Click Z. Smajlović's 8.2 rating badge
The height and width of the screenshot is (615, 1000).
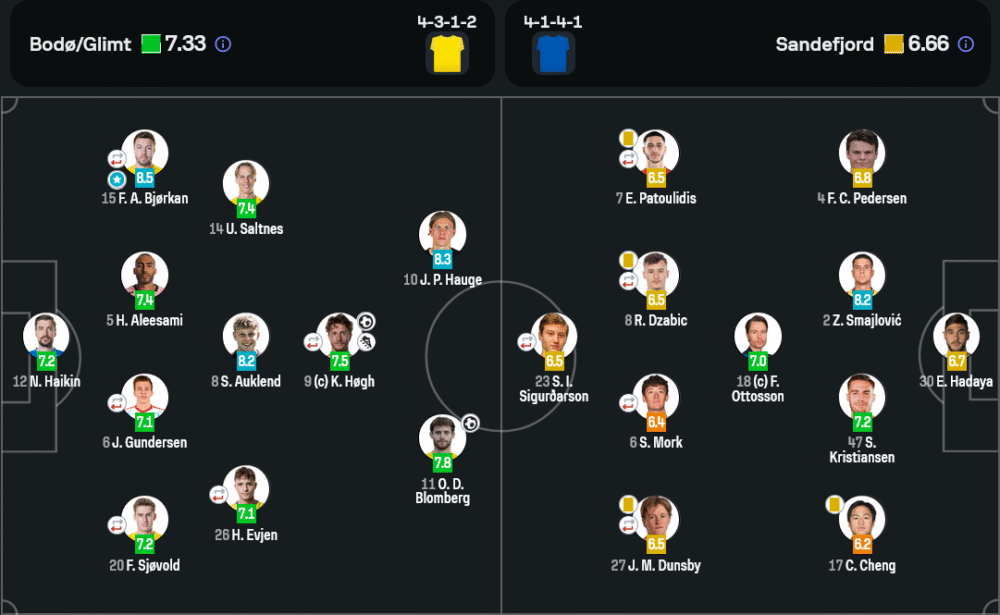tap(862, 300)
